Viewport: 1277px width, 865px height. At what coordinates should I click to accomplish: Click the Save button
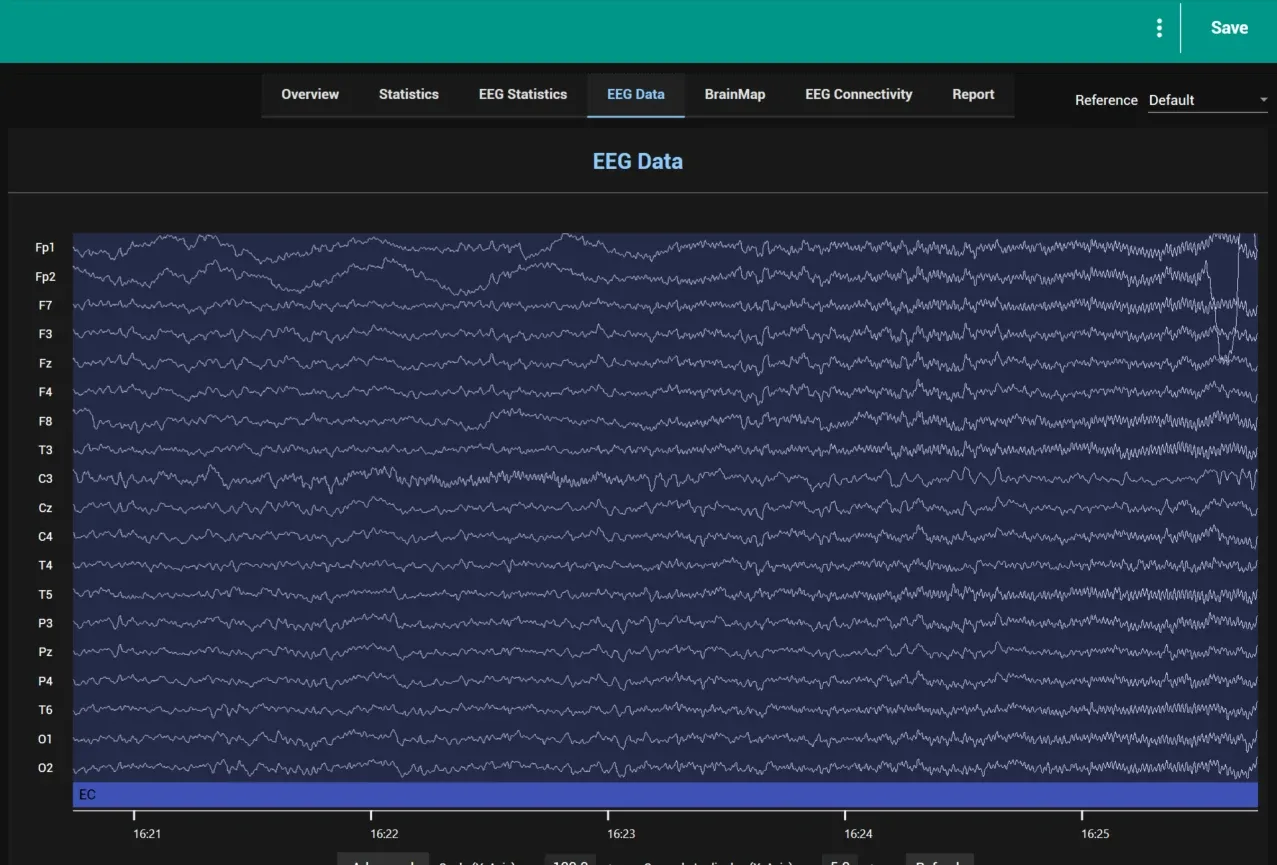(x=1229, y=28)
